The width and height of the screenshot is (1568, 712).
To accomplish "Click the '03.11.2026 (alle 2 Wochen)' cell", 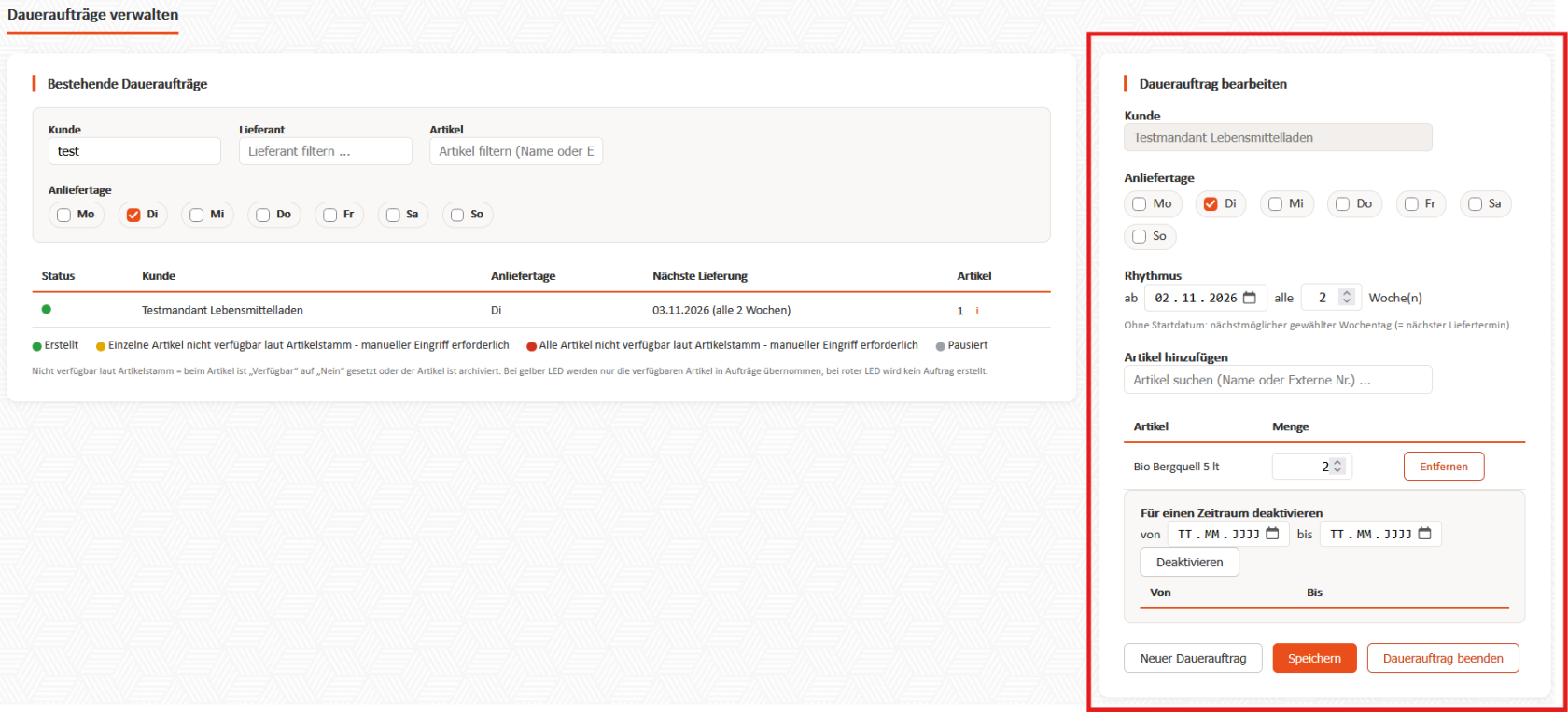I will tap(721, 310).
